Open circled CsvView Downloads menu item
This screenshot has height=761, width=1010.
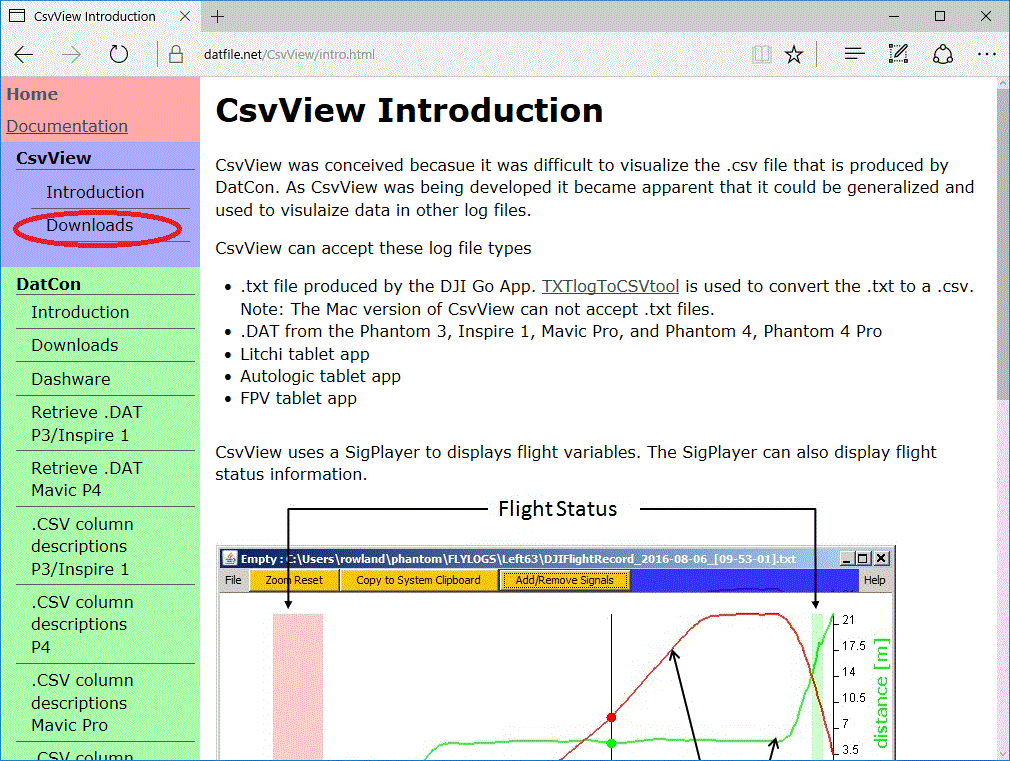point(89,226)
